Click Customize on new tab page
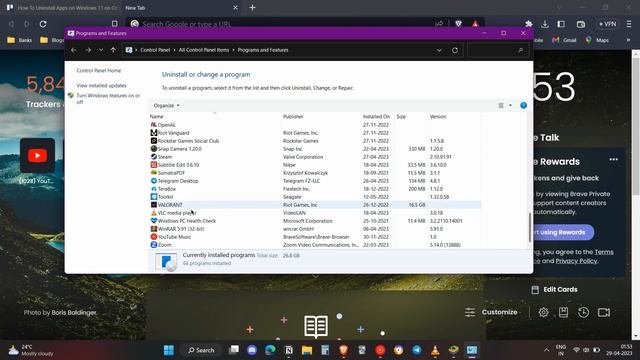 pyautogui.click(x=491, y=312)
